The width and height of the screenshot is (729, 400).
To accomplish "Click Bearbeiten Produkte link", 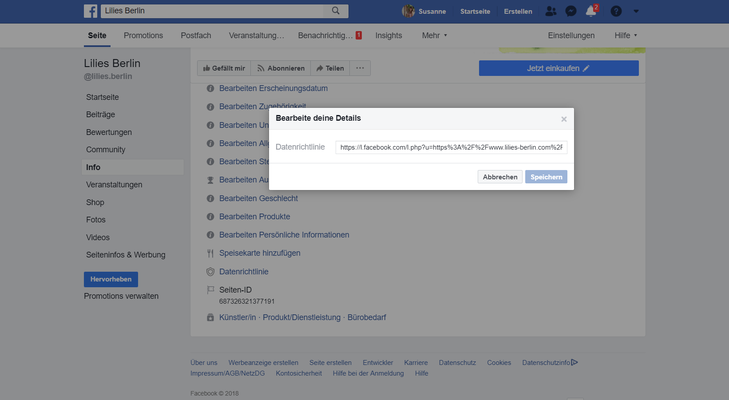I will [x=255, y=217].
